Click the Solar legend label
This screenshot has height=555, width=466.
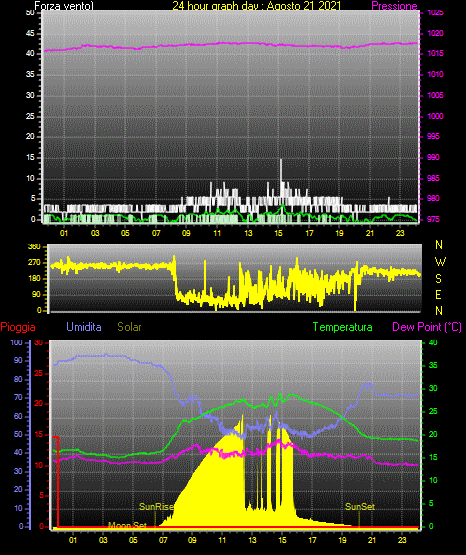coord(129,327)
